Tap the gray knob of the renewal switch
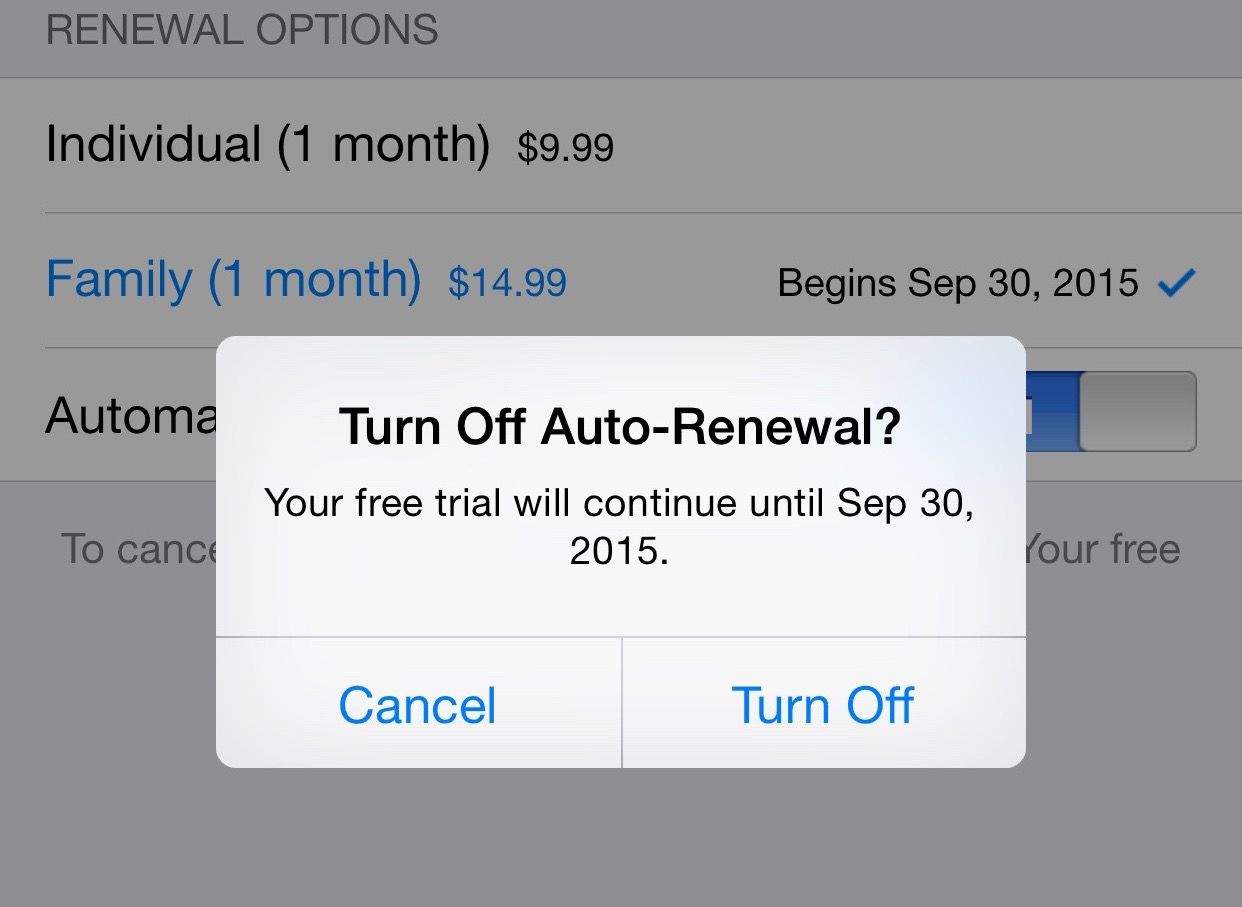 click(1138, 411)
